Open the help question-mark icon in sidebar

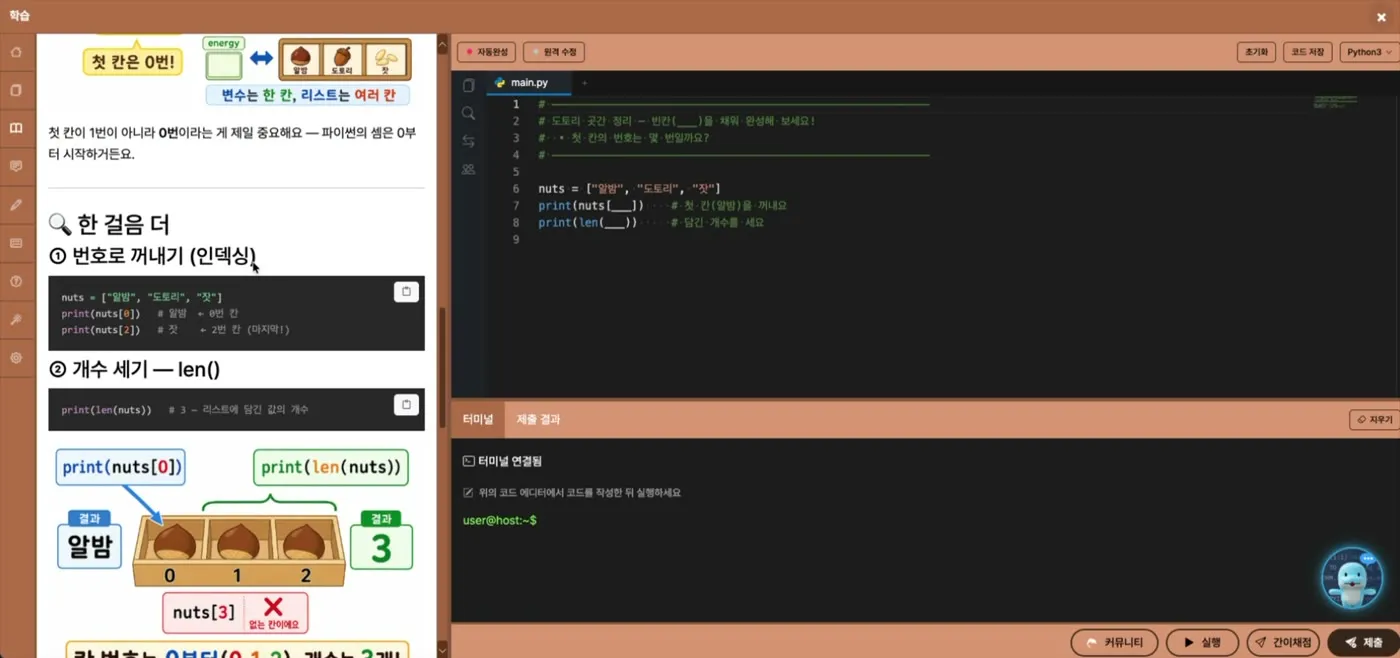(x=16, y=281)
